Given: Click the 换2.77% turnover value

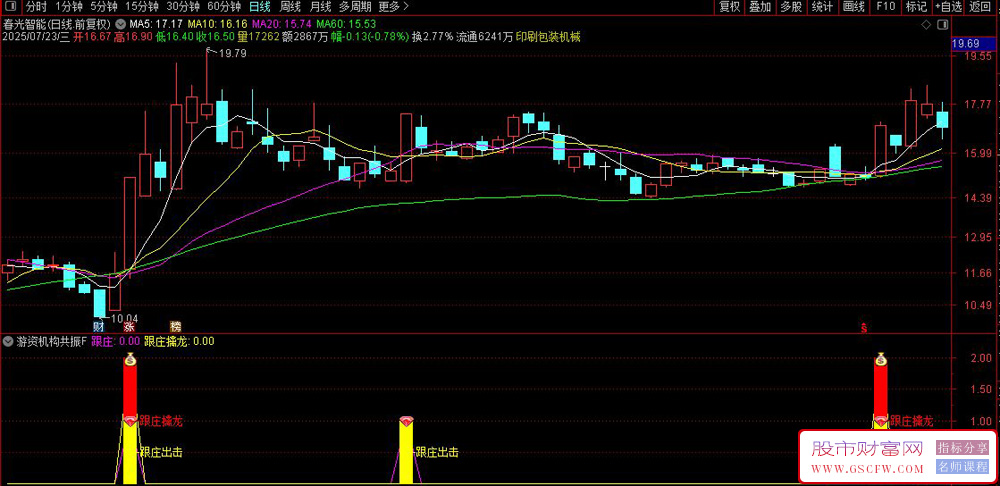Looking at the screenshot, I should coord(433,37).
